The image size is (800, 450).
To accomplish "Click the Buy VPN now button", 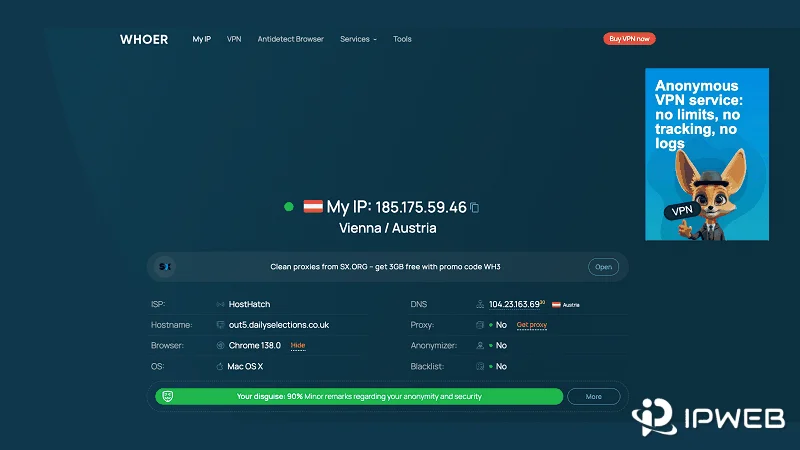I will (629, 39).
